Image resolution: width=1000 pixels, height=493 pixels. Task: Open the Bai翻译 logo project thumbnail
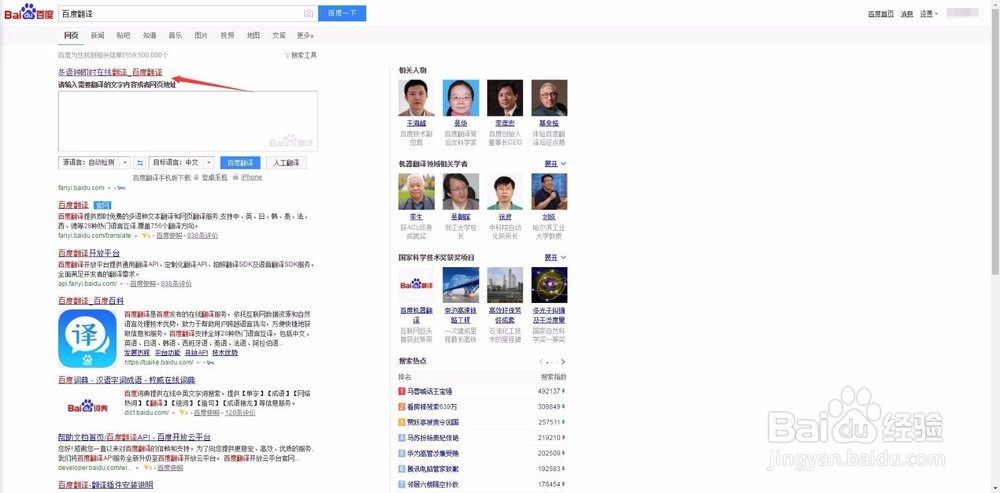[416, 284]
